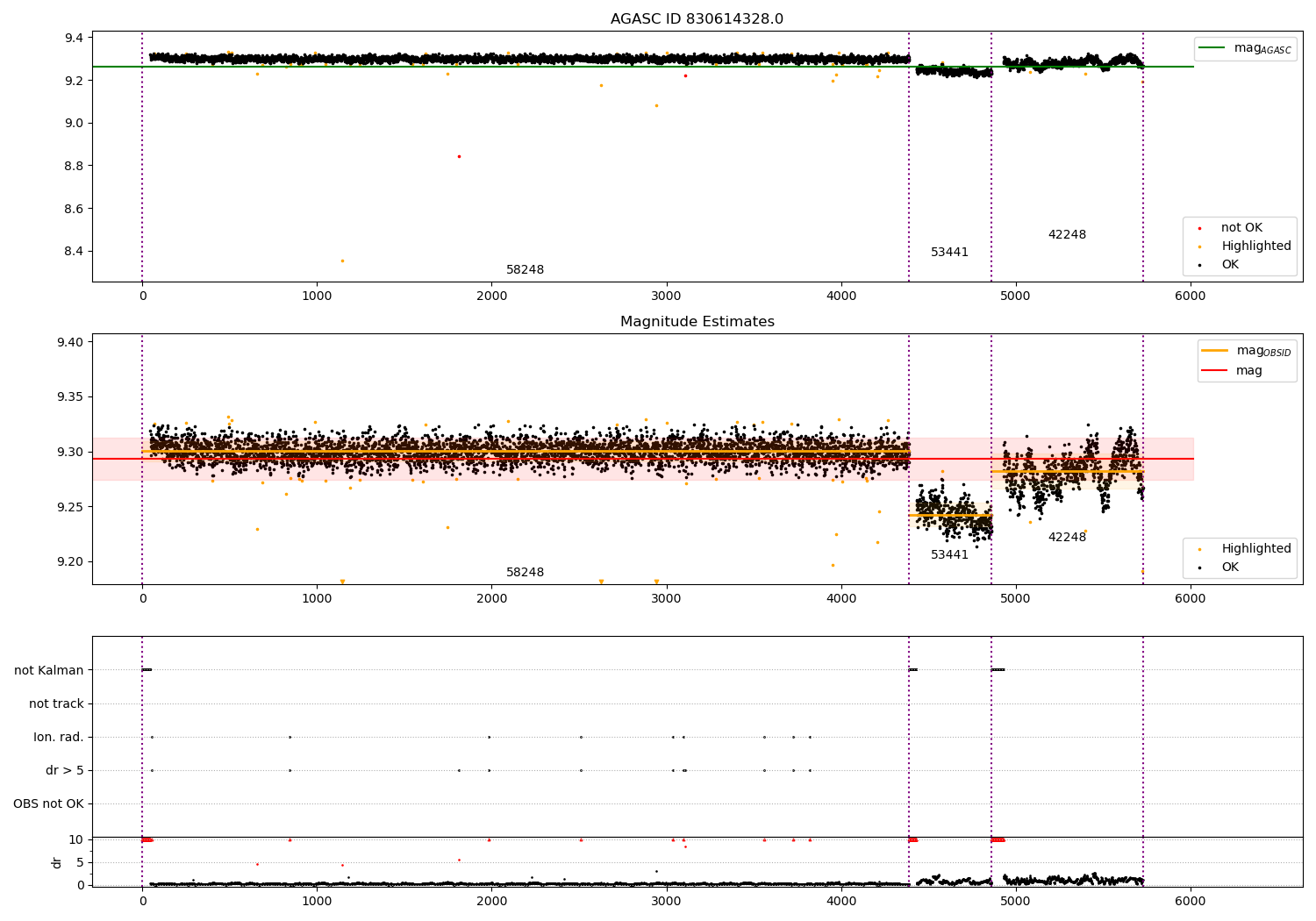This screenshot has width=1316, height=921.
Task: Select the 'mag OBSID' legend label
Action: (x=1263, y=351)
